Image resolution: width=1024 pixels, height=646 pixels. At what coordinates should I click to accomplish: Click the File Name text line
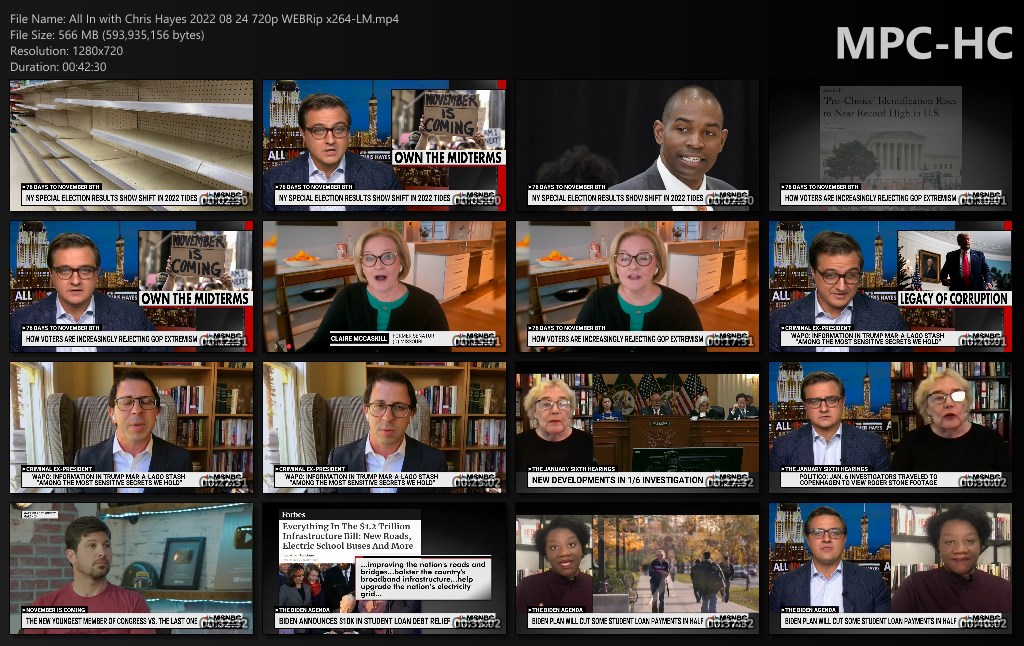pos(204,19)
